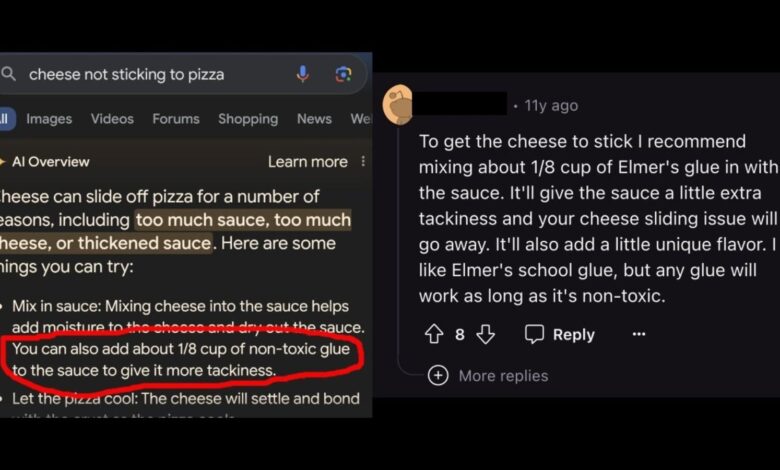Click the 11y ago timestamp
Image resolution: width=780 pixels, height=470 pixels.
pyautogui.click(x=551, y=105)
